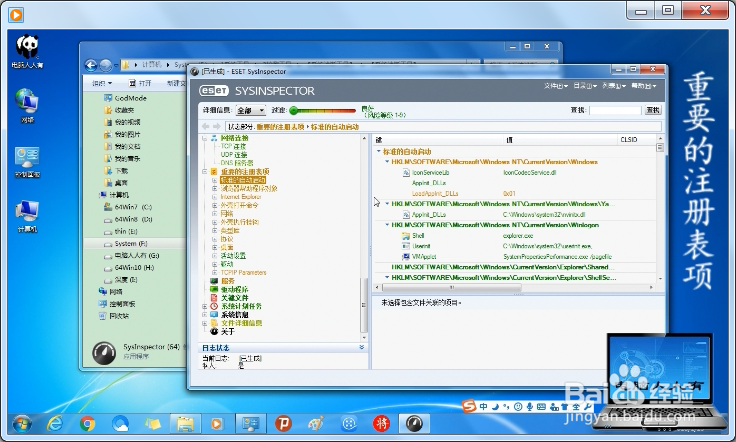
Task: Open the 文件 menu in SysInspector
Action: (556, 86)
